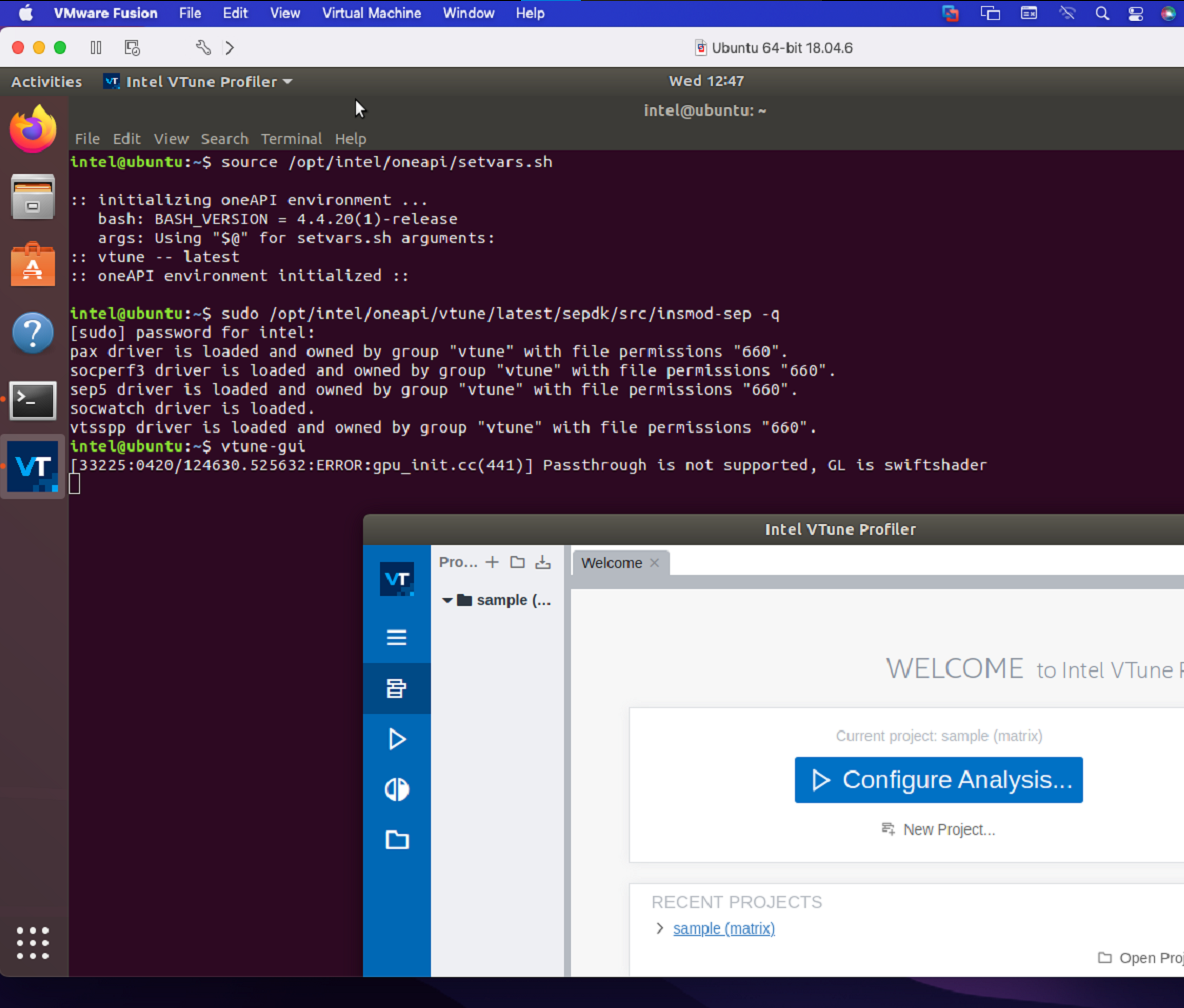1184x1008 pixels.
Task: Open the Intel VTune Profiler app menu dropdown
Action: pyautogui.click(x=286, y=82)
